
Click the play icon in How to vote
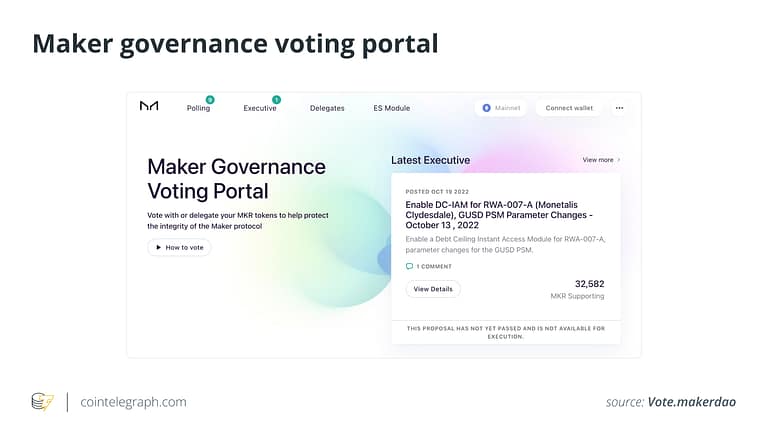tap(157, 247)
